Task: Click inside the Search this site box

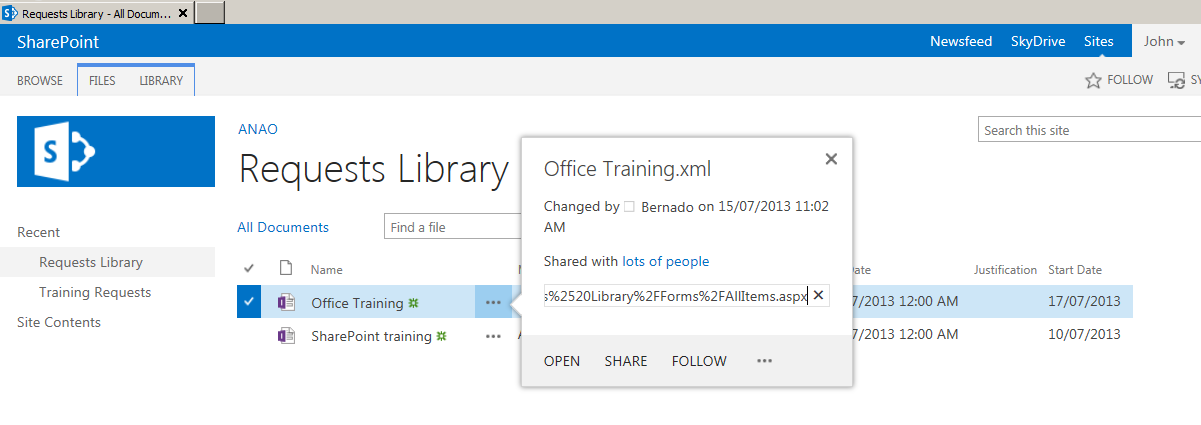Action: point(1085,130)
